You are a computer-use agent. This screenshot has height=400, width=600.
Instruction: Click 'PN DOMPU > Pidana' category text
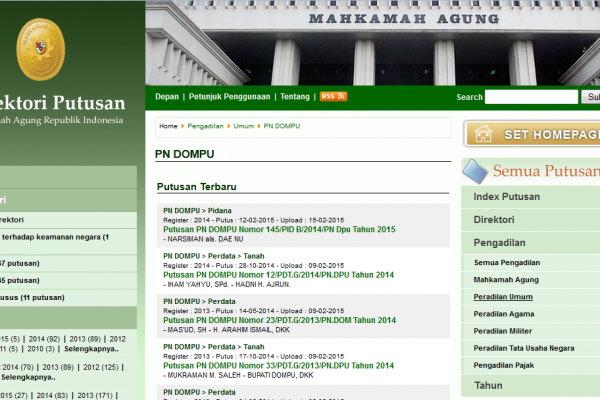point(197,211)
